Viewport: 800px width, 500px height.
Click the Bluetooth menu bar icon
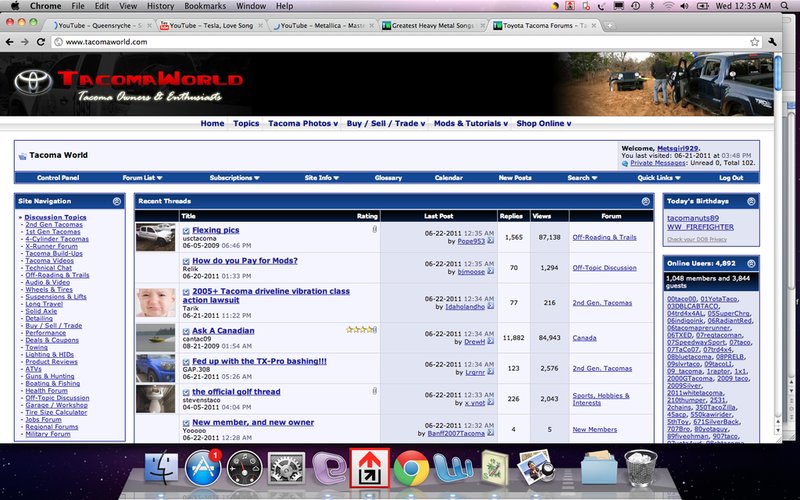coord(652,6)
